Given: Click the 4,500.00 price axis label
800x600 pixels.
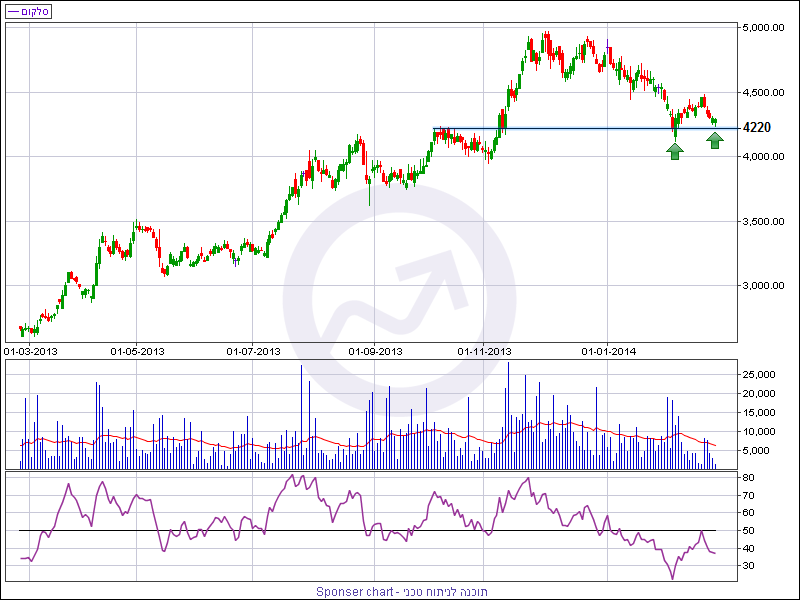Looking at the screenshot, I should (763, 92).
